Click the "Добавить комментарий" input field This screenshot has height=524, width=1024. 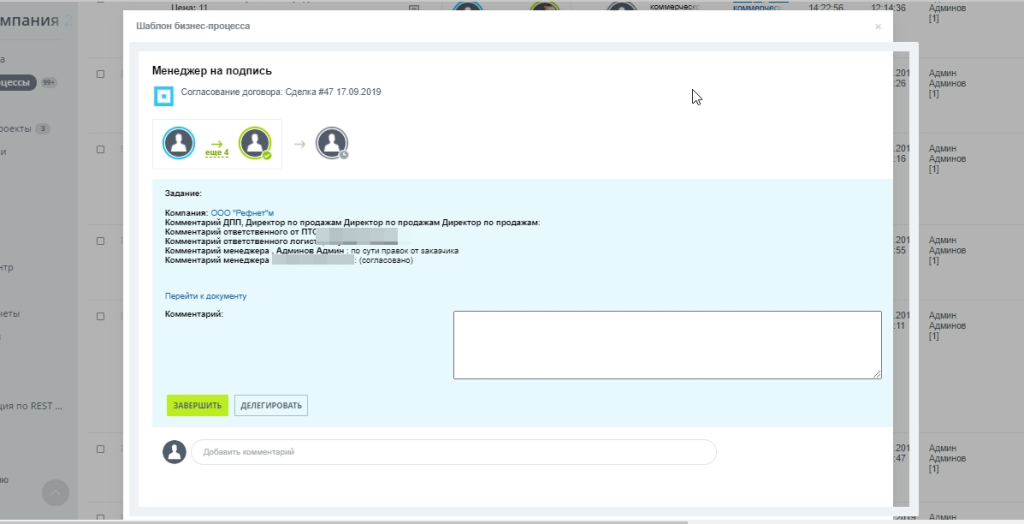tap(454, 452)
